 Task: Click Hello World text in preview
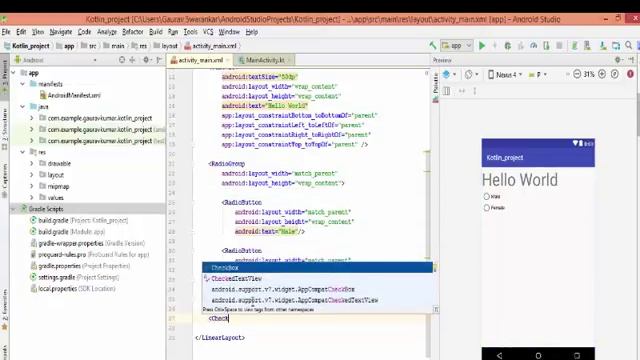pyautogui.click(x=520, y=180)
